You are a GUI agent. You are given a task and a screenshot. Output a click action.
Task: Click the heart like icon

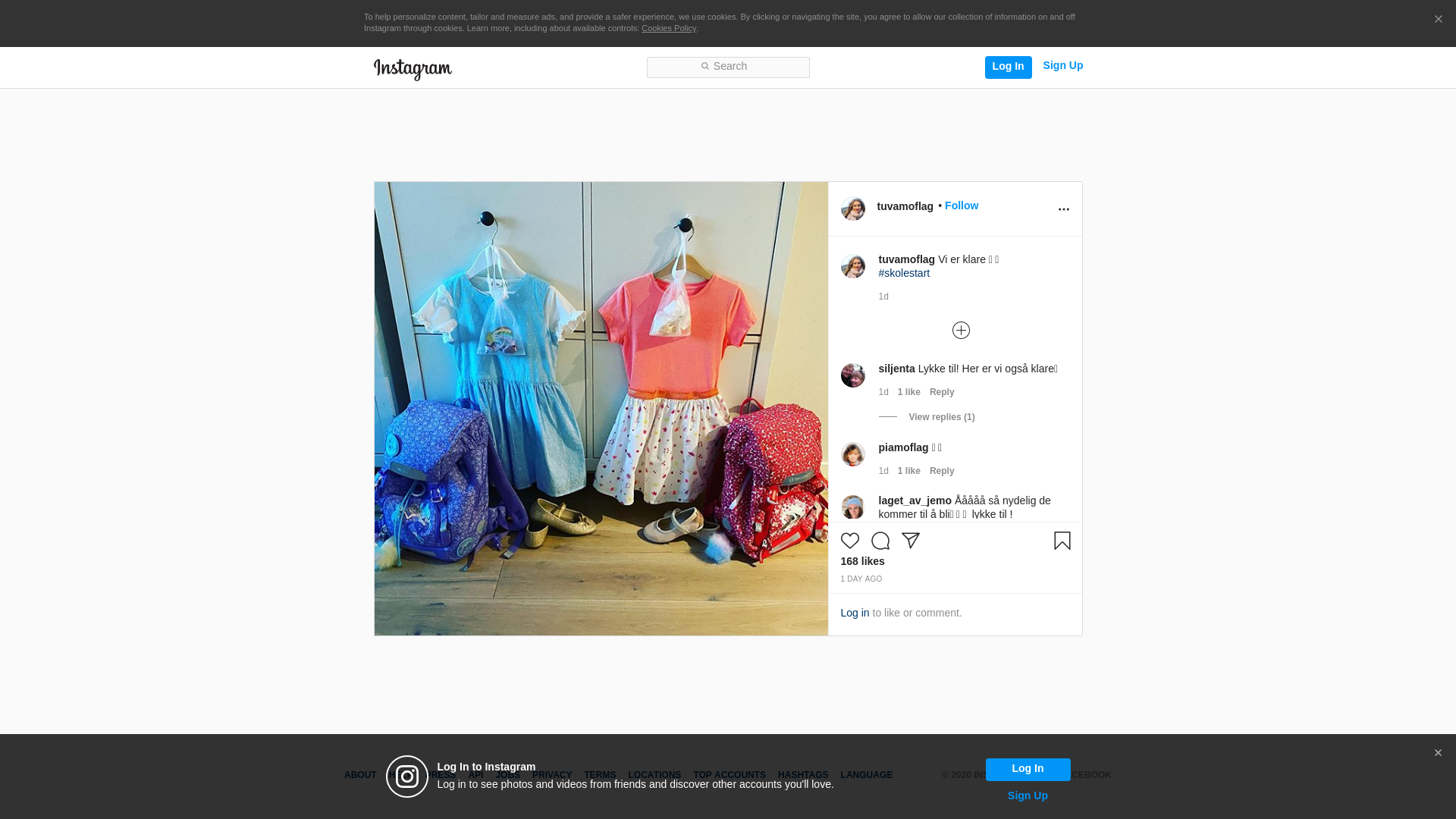click(x=849, y=541)
